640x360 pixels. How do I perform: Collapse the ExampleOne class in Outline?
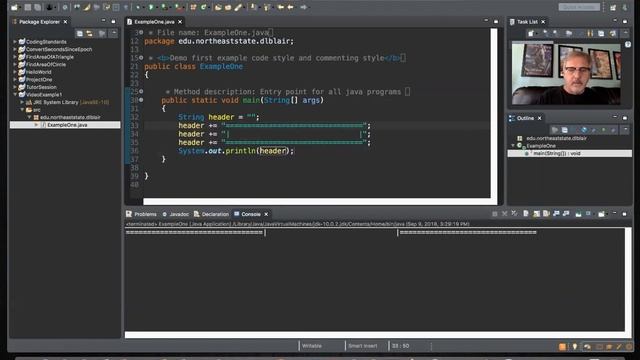pos(513,146)
